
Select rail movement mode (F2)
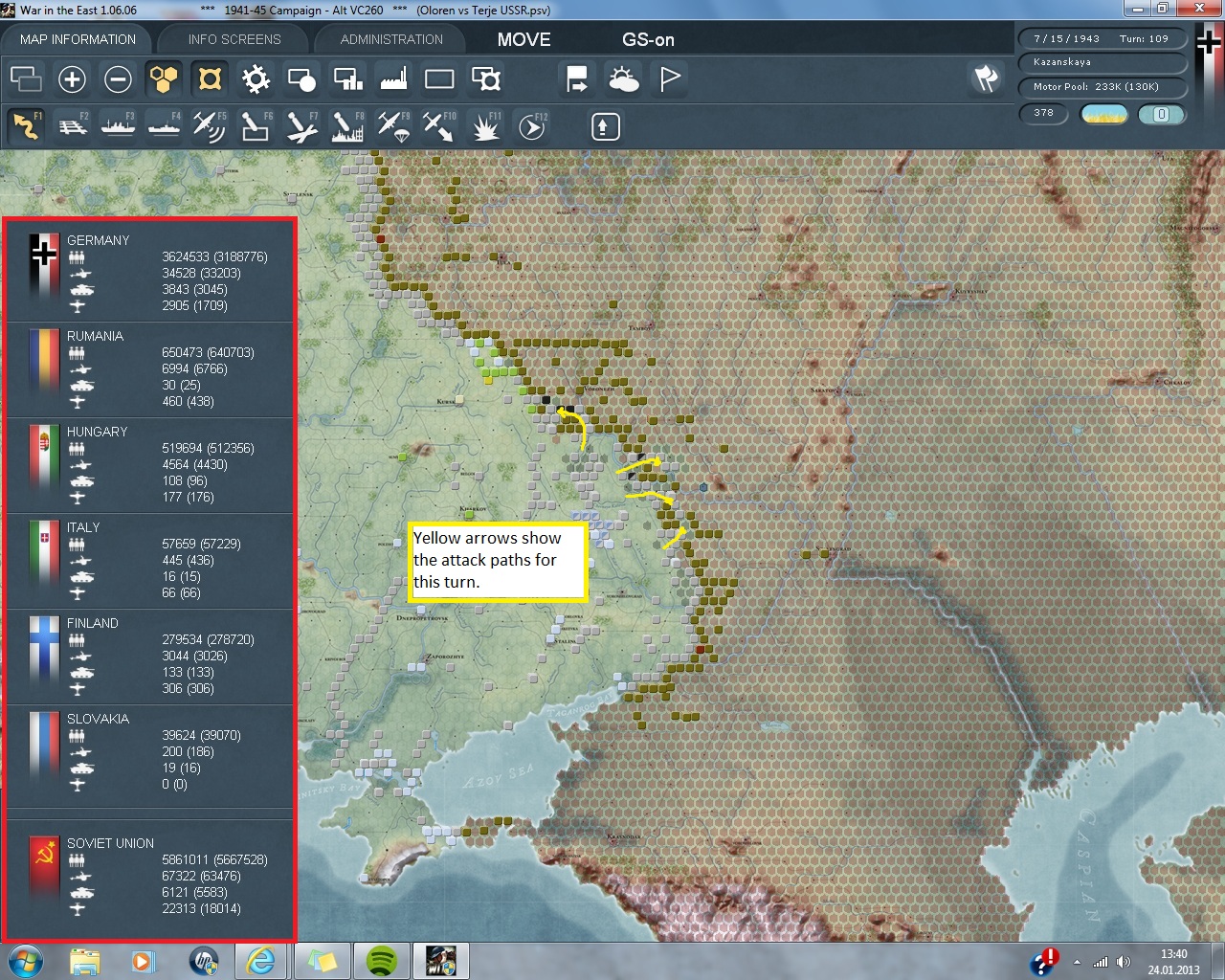73,126
